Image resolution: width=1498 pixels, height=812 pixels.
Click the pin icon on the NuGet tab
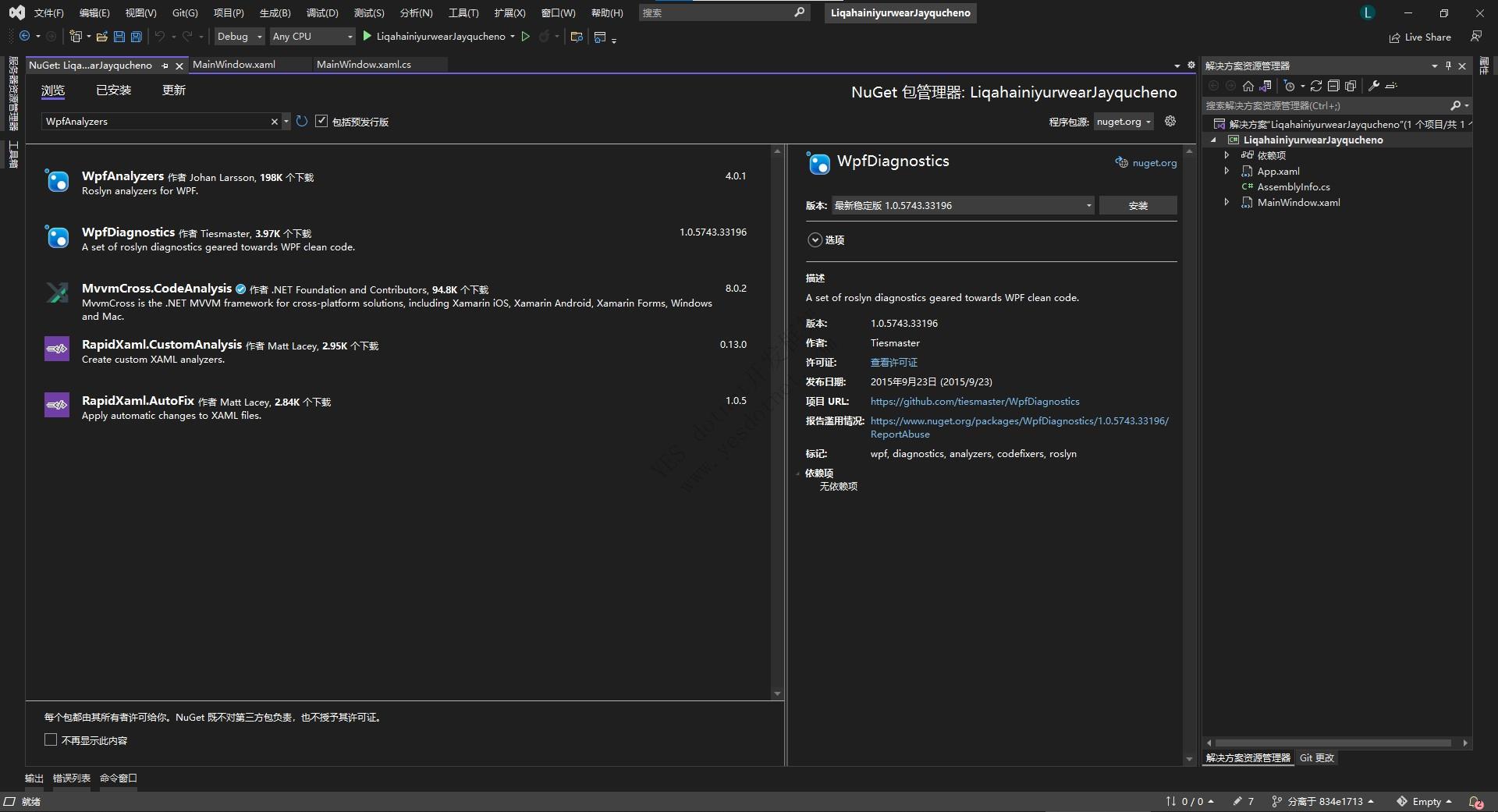pyautogui.click(x=165, y=66)
